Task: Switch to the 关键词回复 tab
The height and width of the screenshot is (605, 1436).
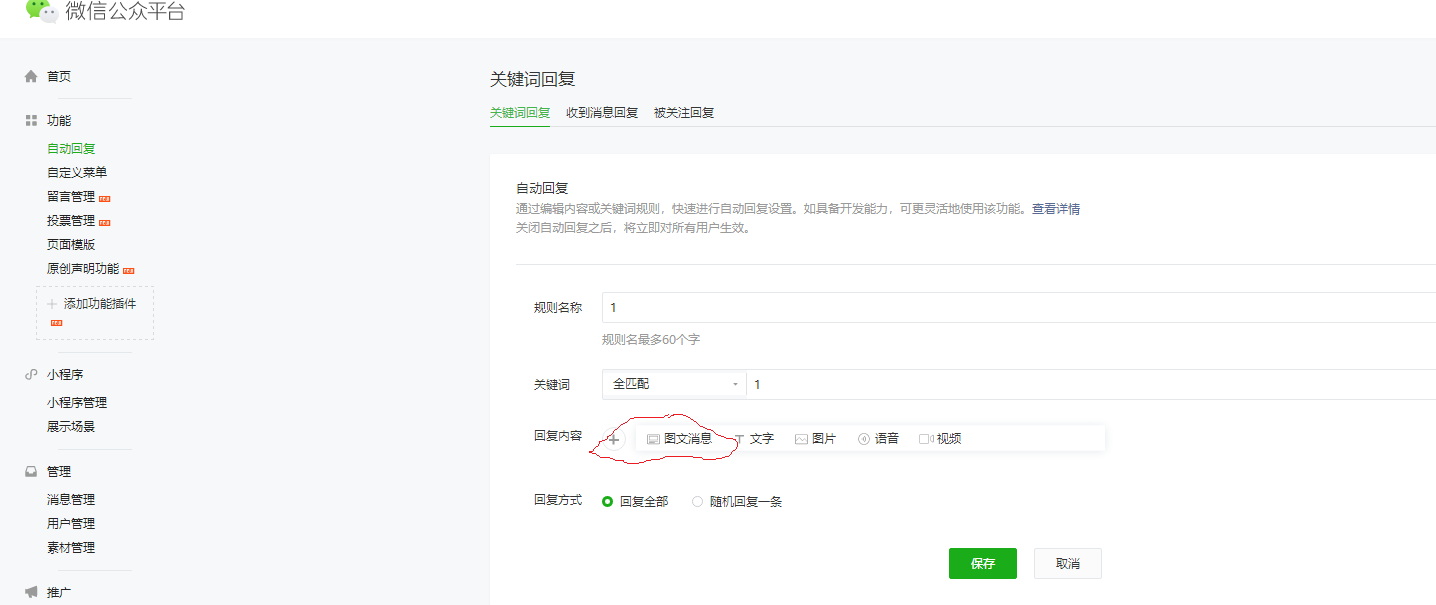Action: [520, 113]
